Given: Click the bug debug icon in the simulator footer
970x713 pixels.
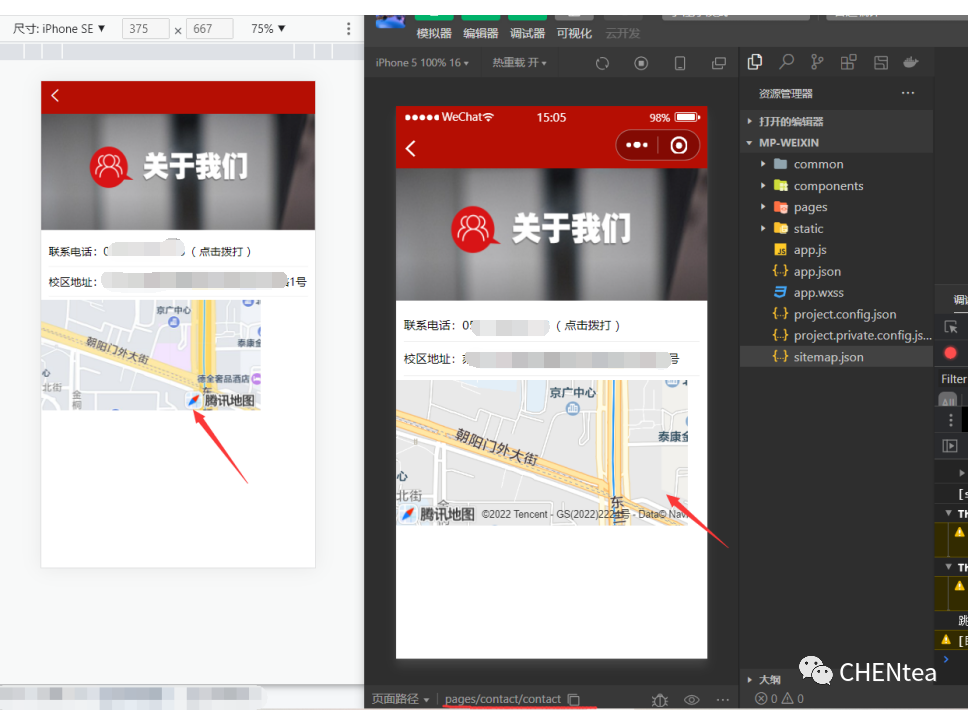Looking at the screenshot, I should (x=659, y=699).
